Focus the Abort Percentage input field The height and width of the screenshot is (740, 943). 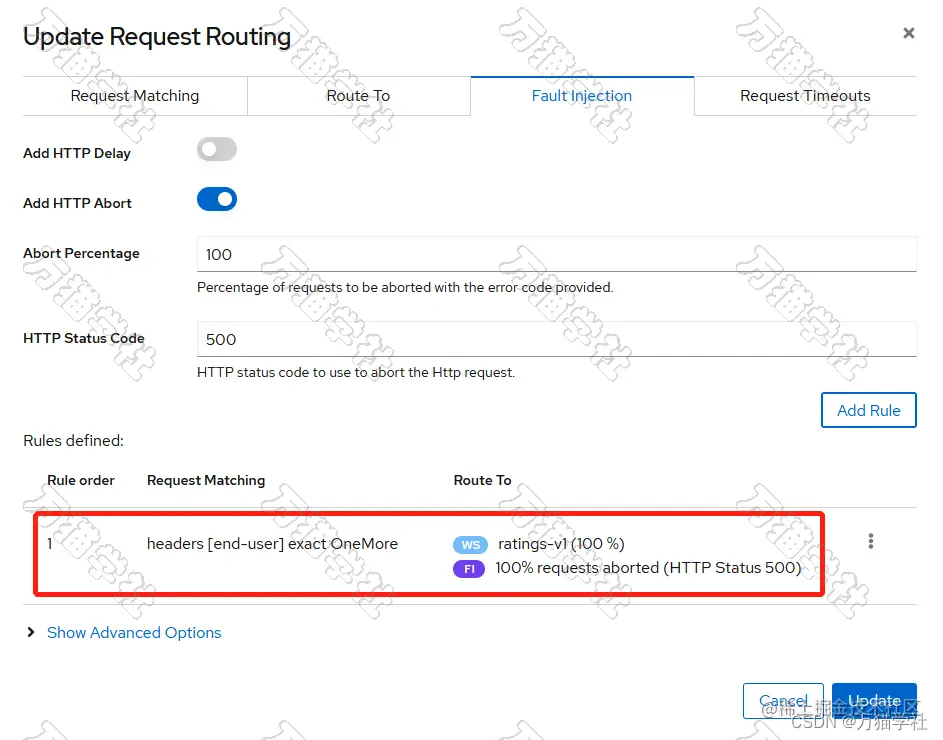click(556, 254)
